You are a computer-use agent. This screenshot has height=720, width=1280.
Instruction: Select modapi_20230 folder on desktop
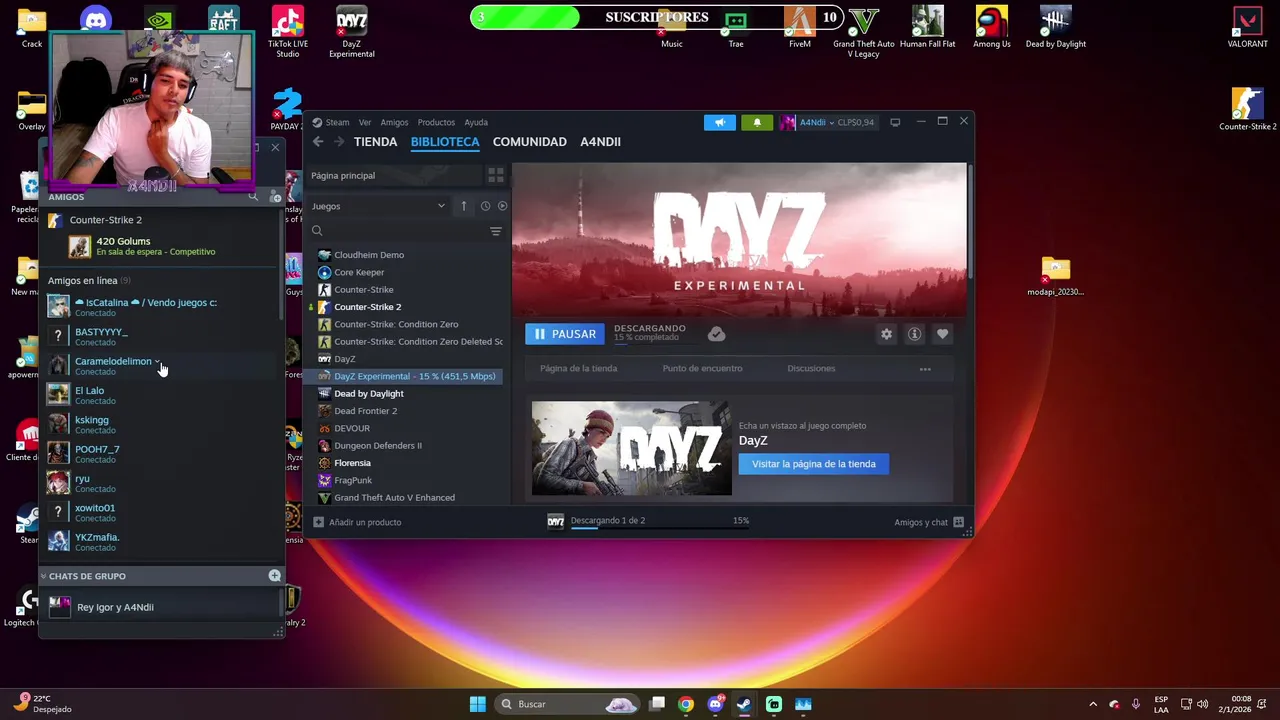click(x=1055, y=276)
